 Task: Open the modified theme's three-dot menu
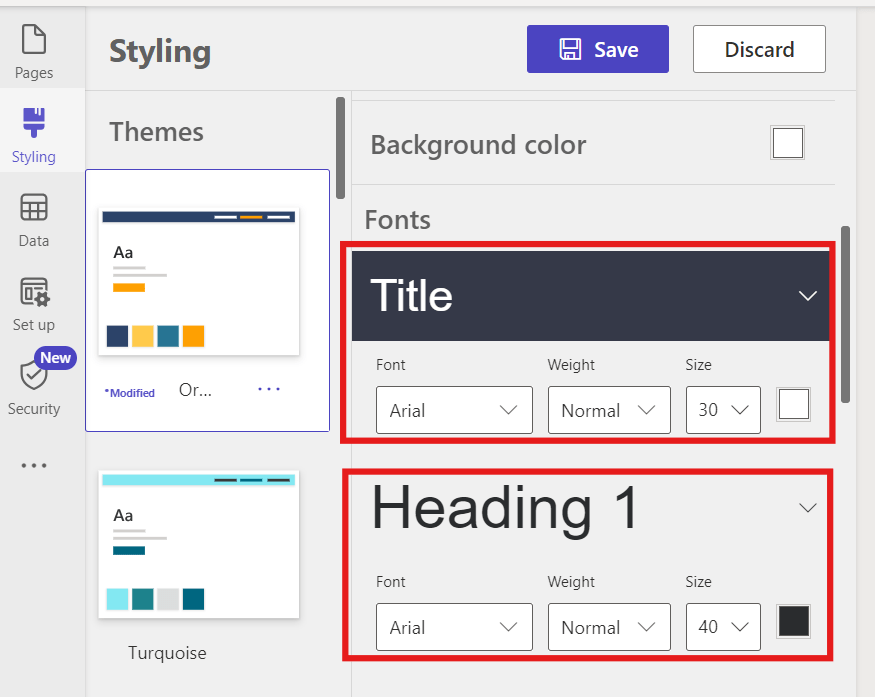[x=269, y=389]
